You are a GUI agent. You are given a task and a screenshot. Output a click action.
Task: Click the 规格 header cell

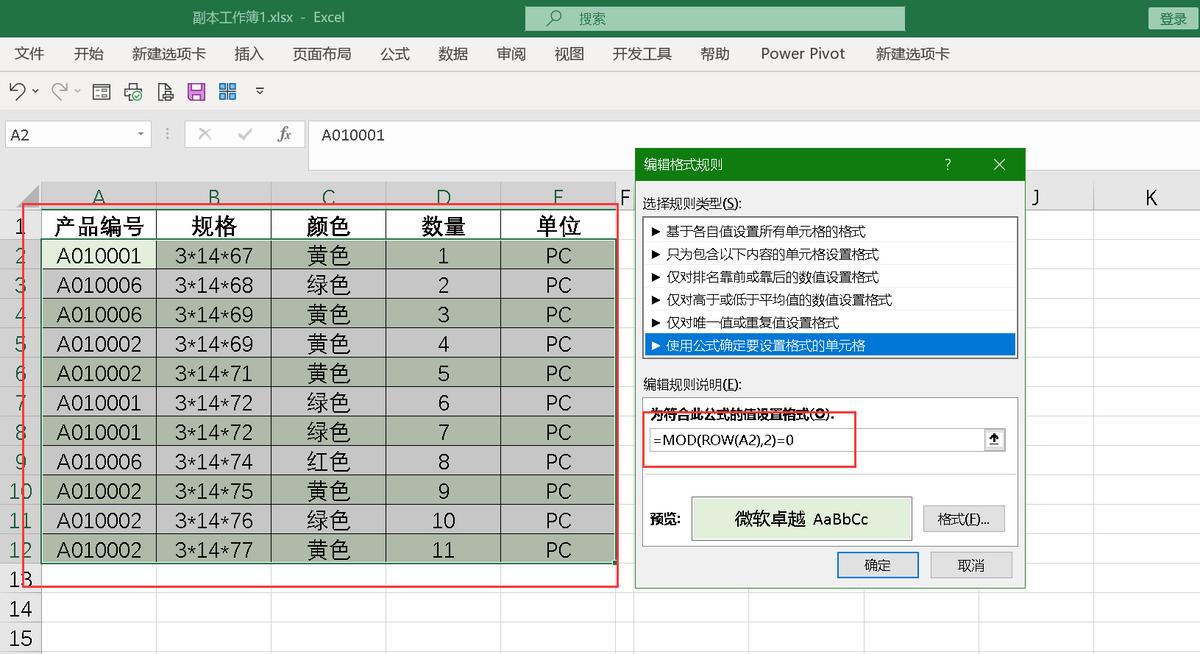[214, 225]
